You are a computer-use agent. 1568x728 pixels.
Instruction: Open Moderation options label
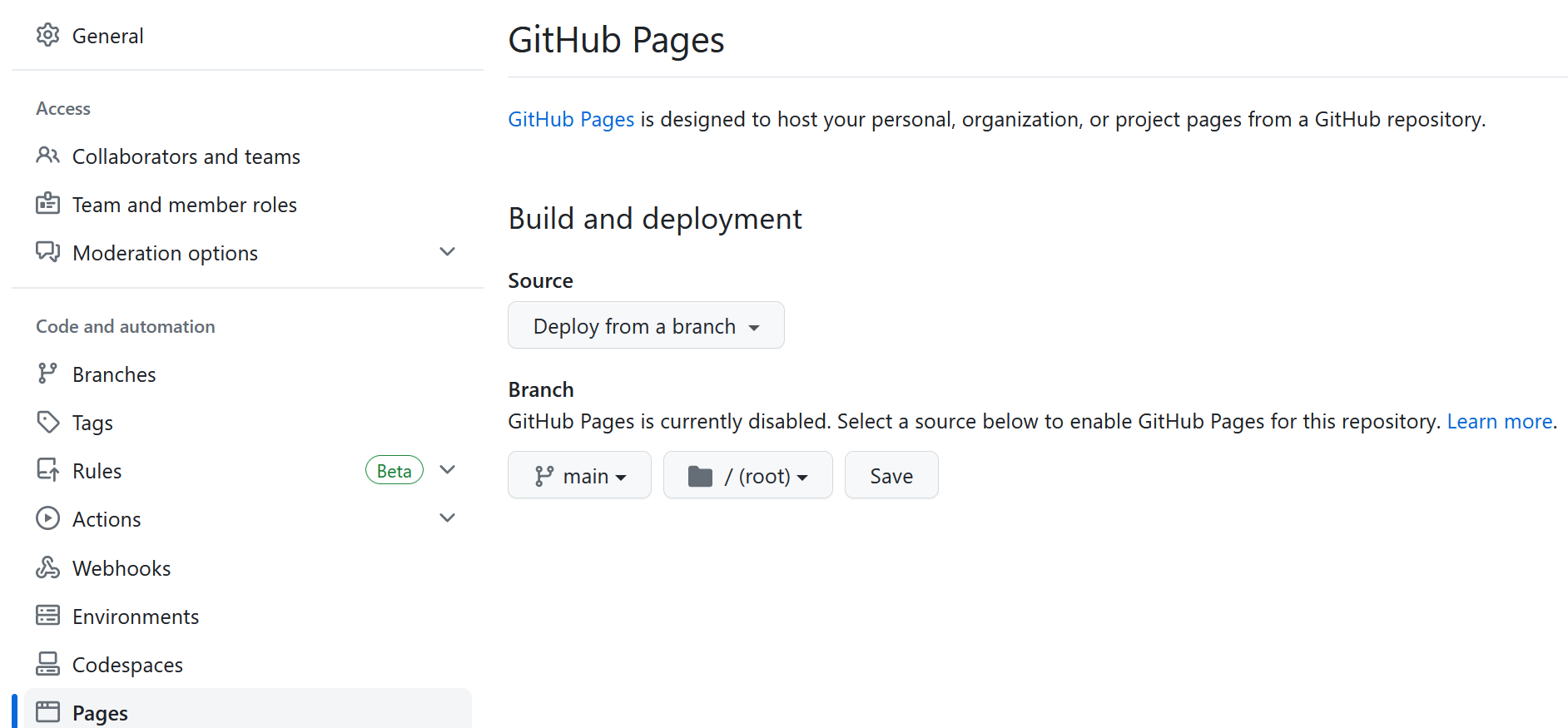click(165, 253)
